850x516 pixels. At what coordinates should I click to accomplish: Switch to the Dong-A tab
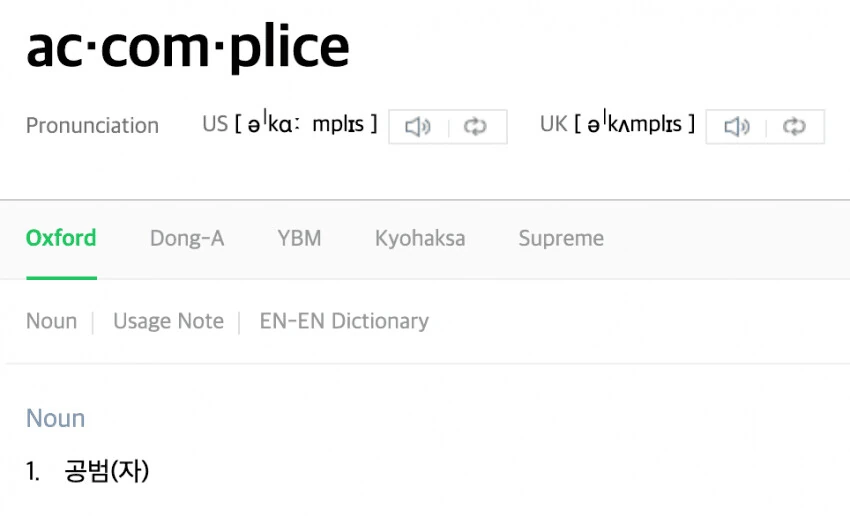[x=187, y=238]
